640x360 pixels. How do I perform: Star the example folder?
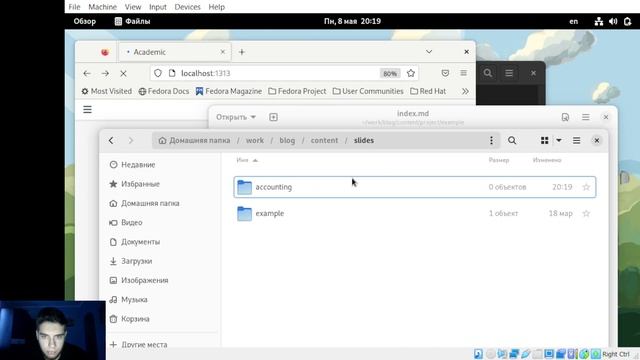[x=586, y=213]
